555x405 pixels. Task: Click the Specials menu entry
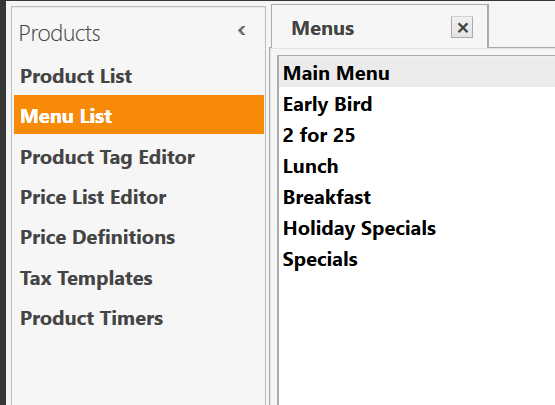[x=417, y=259]
